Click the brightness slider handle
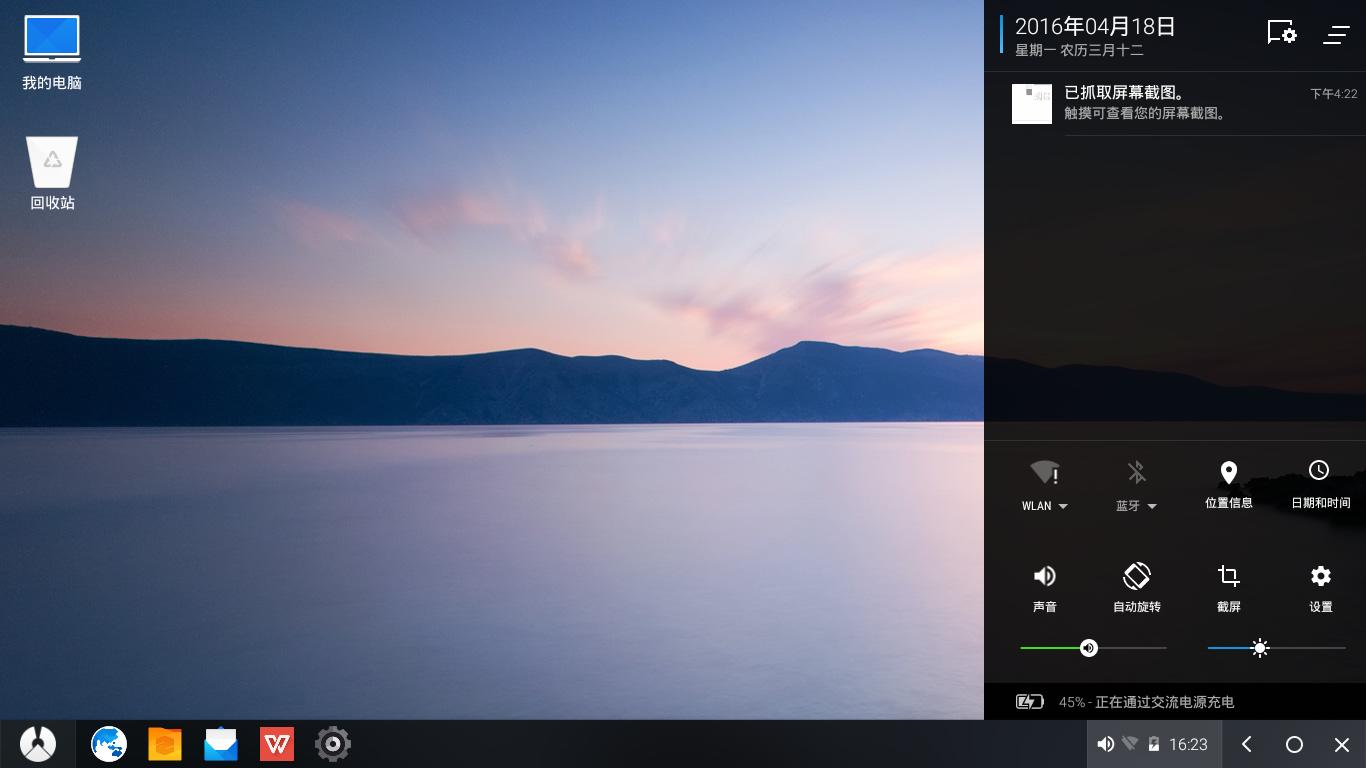 pos(1260,648)
